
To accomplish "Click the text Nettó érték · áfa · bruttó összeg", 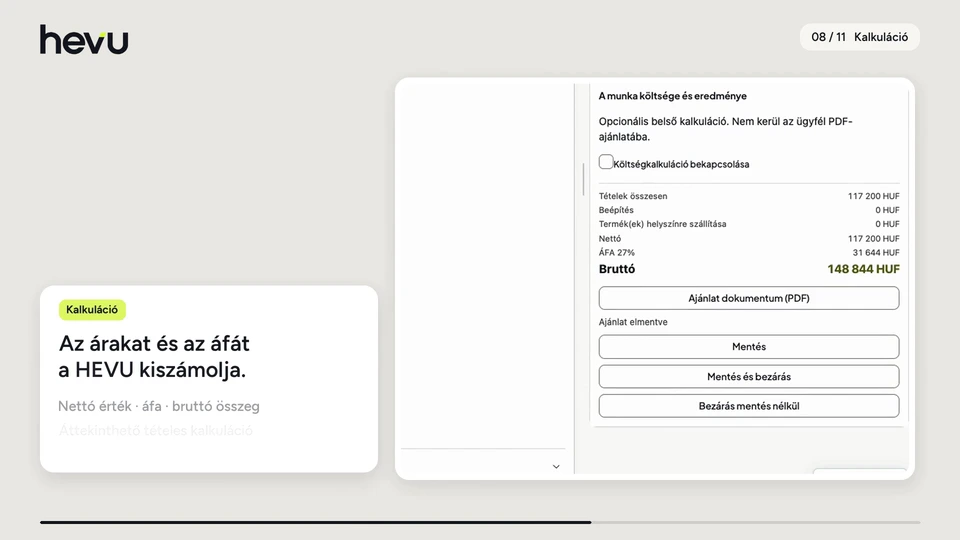I will (159, 406).
